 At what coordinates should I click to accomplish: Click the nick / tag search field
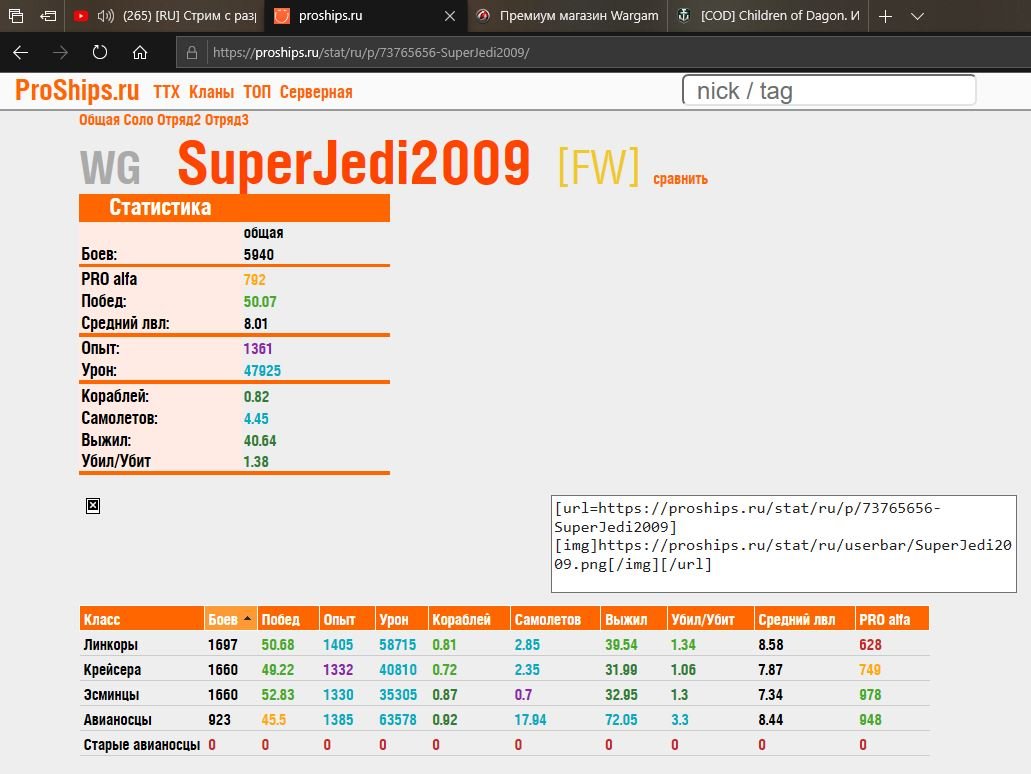coord(829,90)
